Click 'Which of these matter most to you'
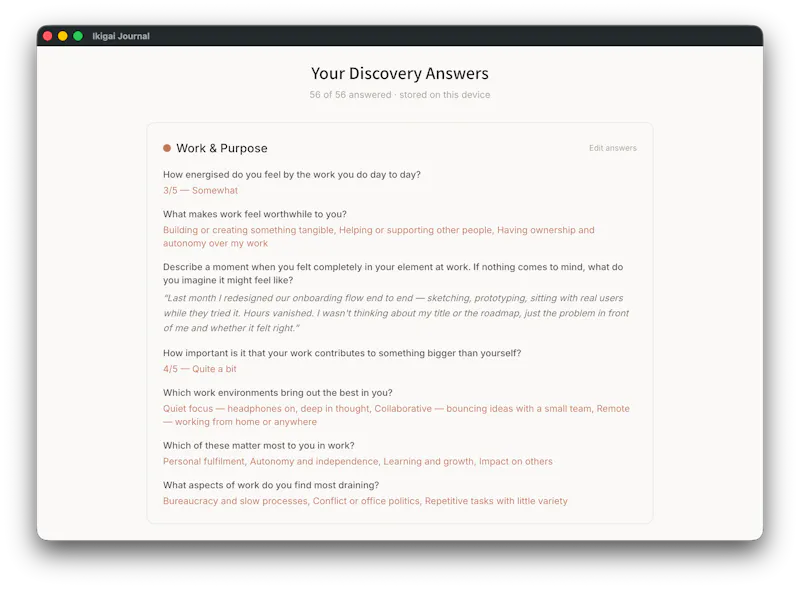The height and width of the screenshot is (589, 800). point(258,446)
